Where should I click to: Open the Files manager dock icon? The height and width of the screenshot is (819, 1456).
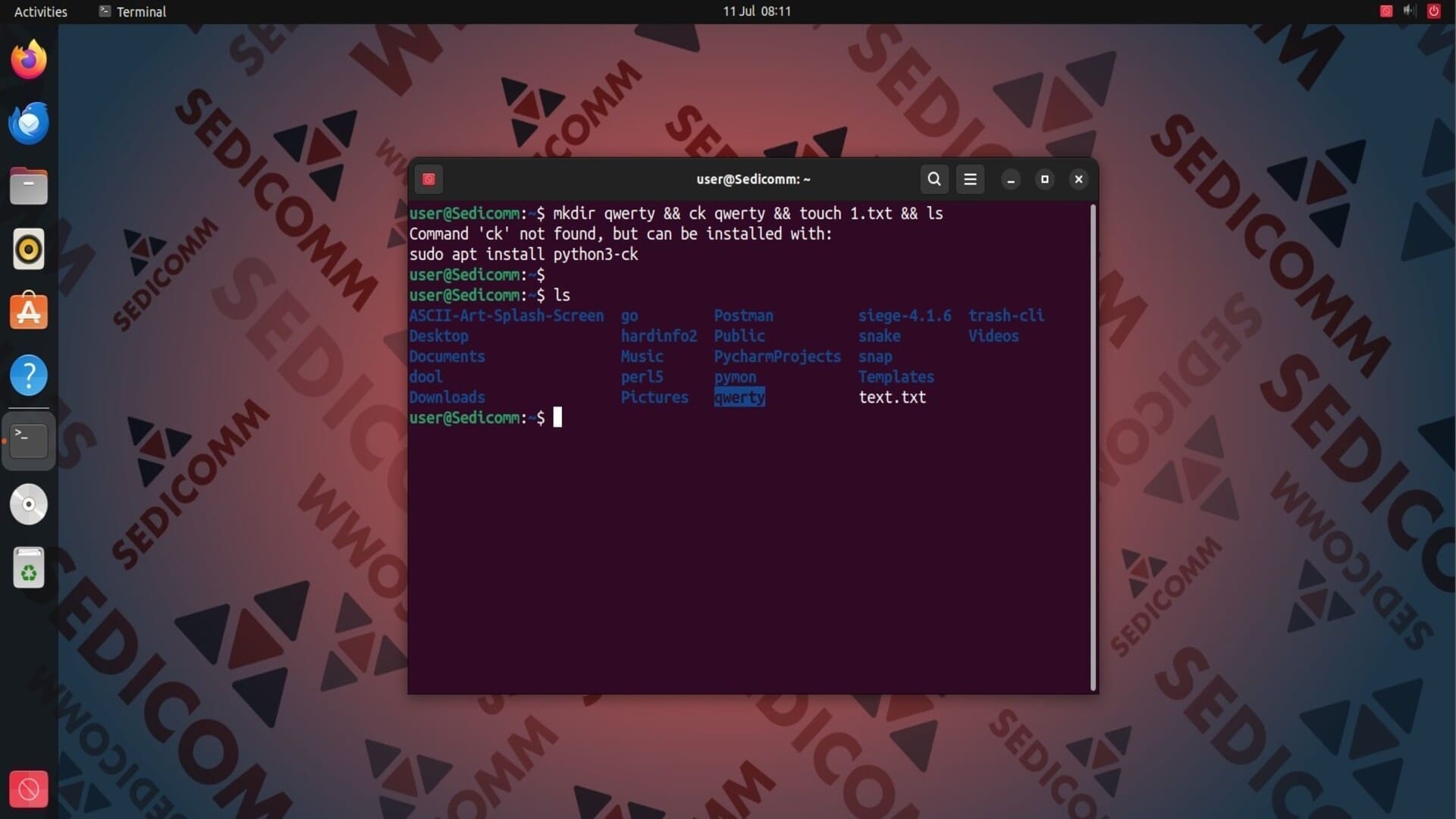point(29,187)
